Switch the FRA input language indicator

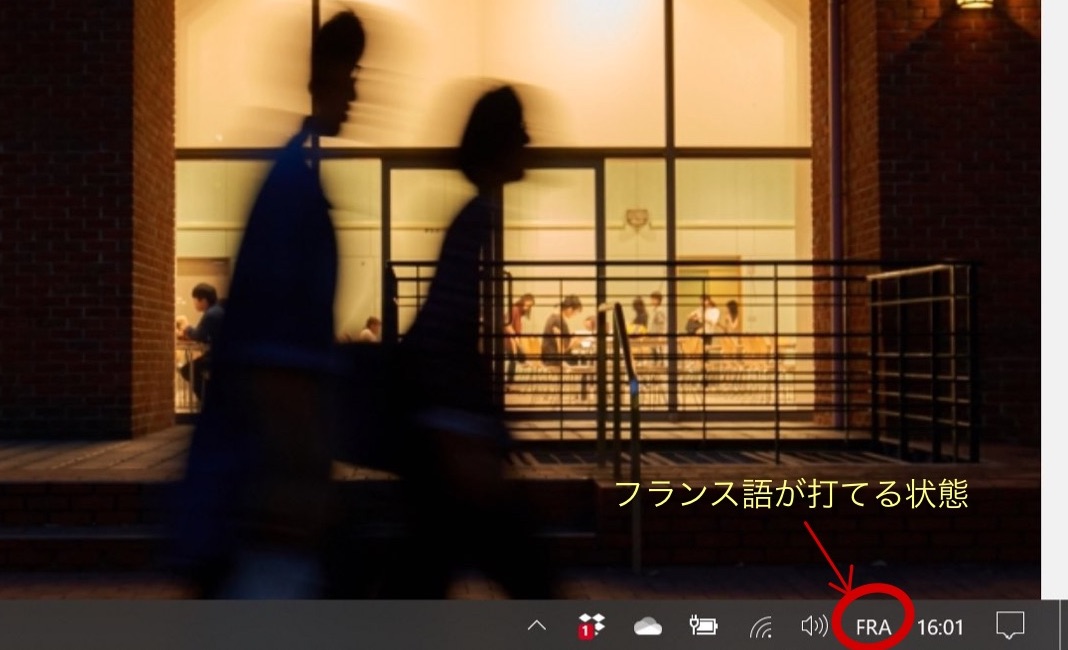point(873,627)
